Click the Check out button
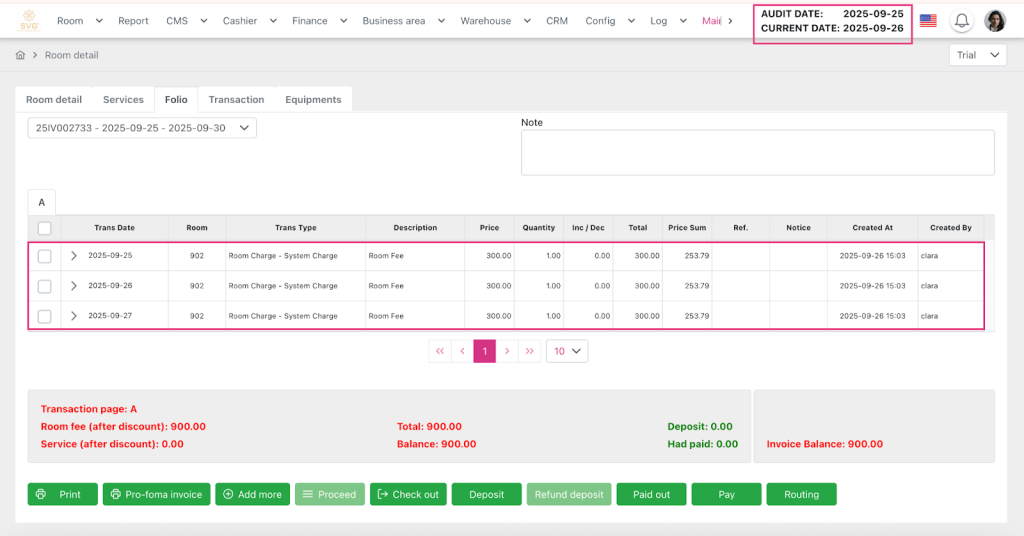 pos(408,494)
